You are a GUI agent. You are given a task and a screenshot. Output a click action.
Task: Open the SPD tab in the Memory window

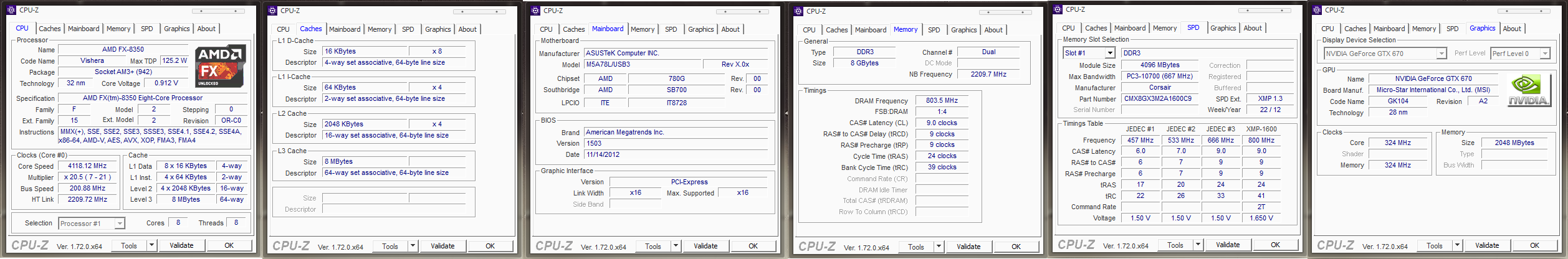[934, 30]
